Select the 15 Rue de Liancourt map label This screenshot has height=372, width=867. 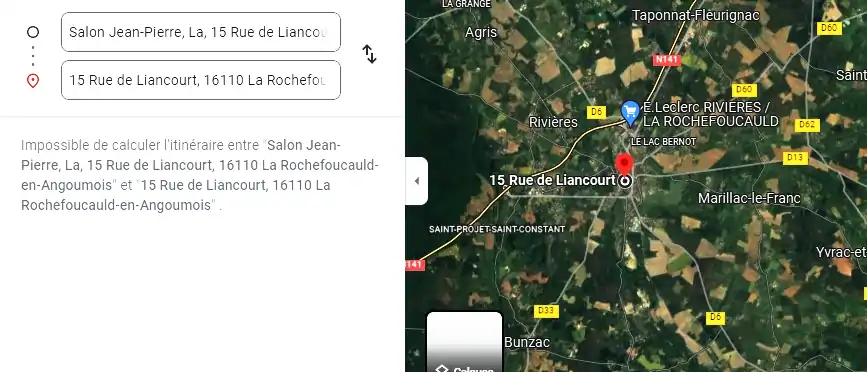click(x=552, y=180)
